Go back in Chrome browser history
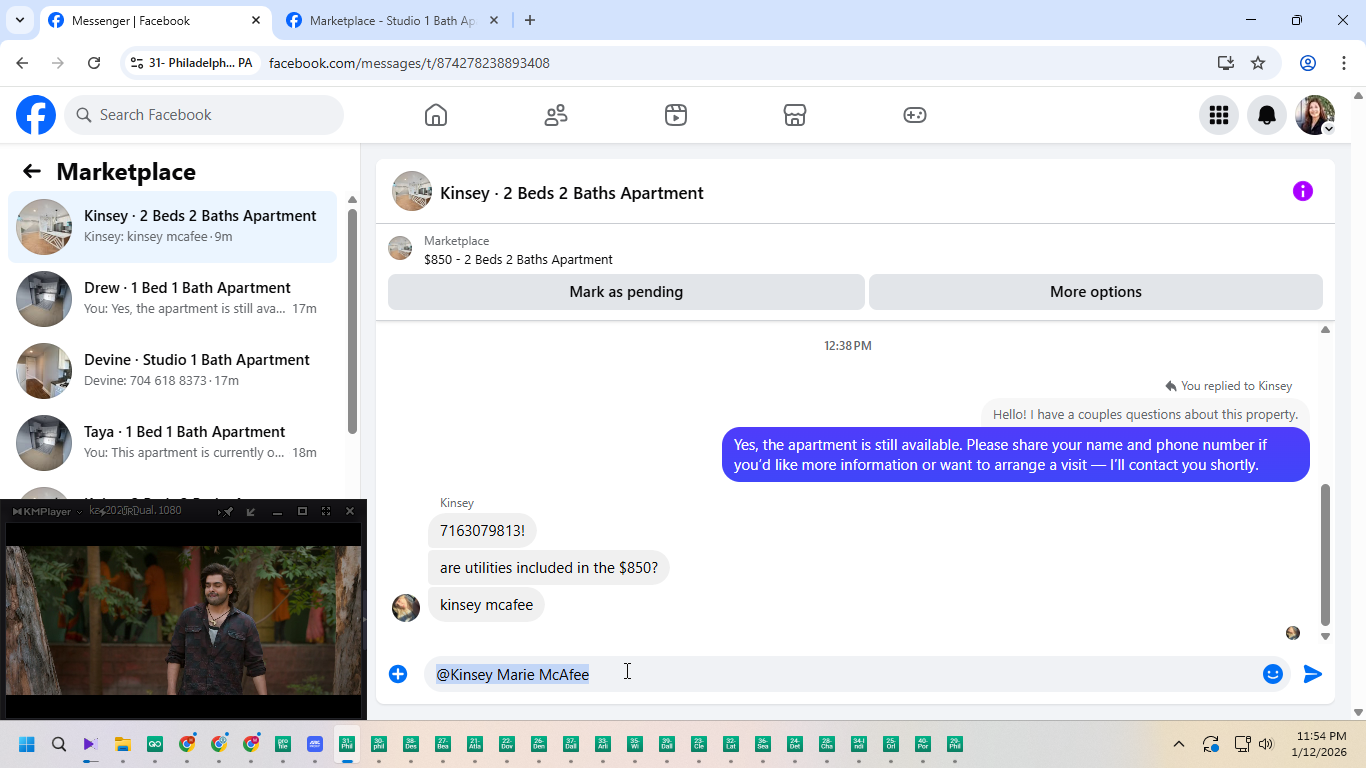The width and height of the screenshot is (1366, 768). [22, 63]
